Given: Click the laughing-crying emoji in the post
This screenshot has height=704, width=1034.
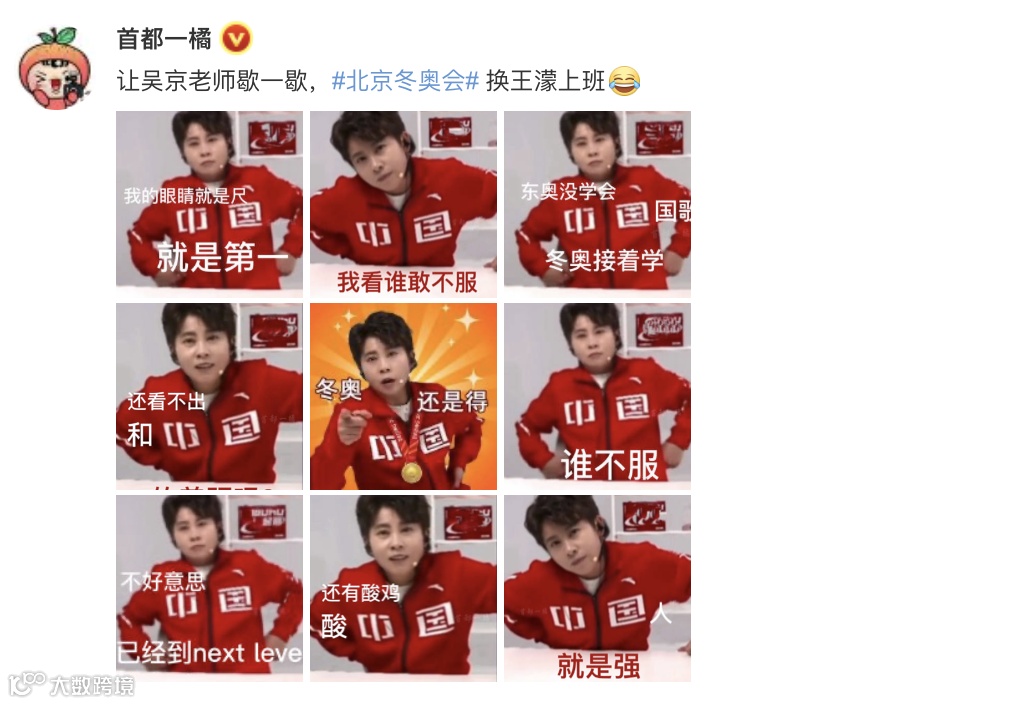Looking at the screenshot, I should (624, 81).
